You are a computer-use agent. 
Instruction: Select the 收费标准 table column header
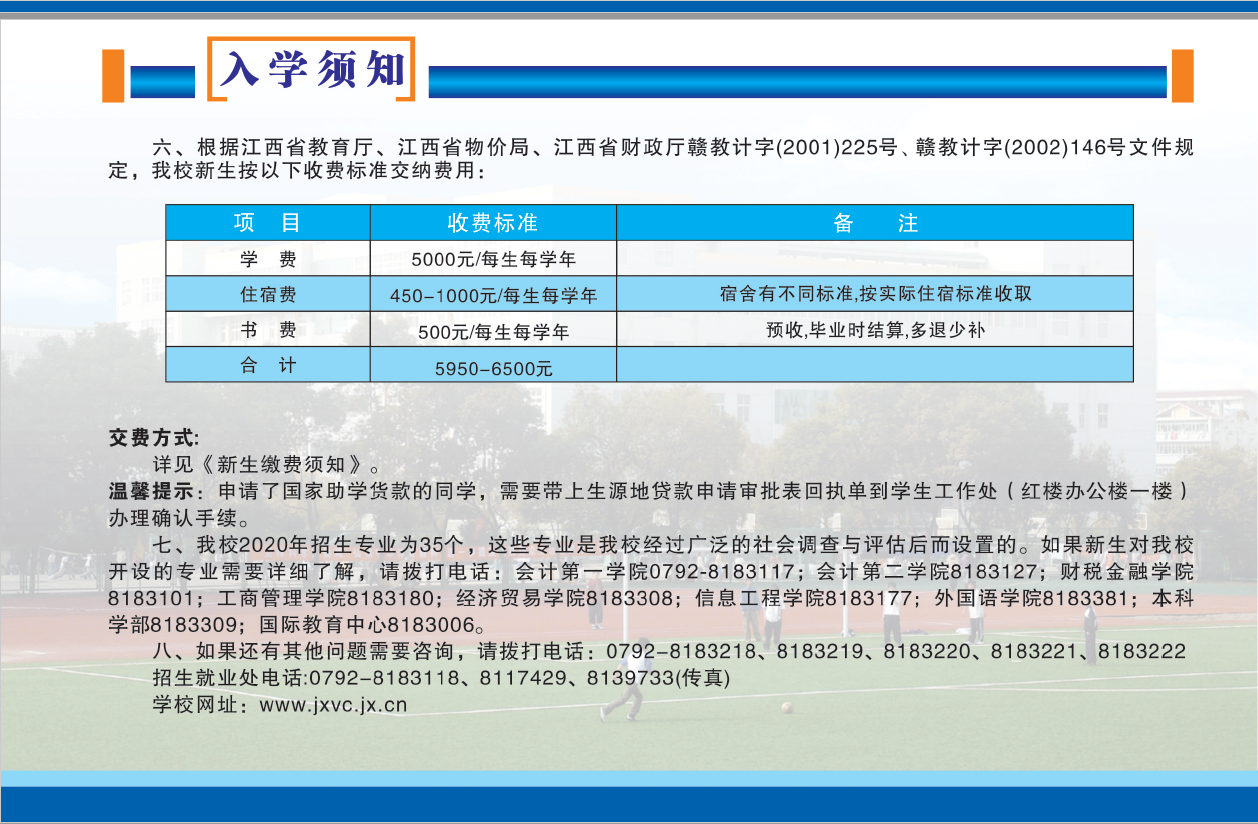click(492, 223)
